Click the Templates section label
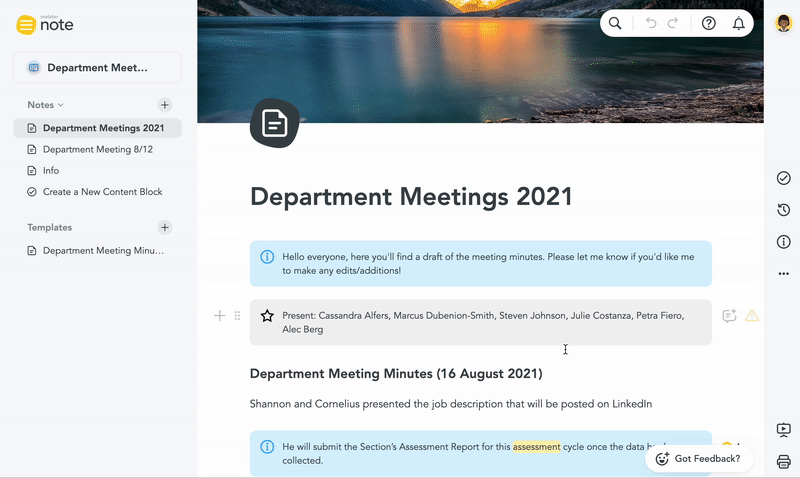The width and height of the screenshot is (800, 478). click(49, 228)
